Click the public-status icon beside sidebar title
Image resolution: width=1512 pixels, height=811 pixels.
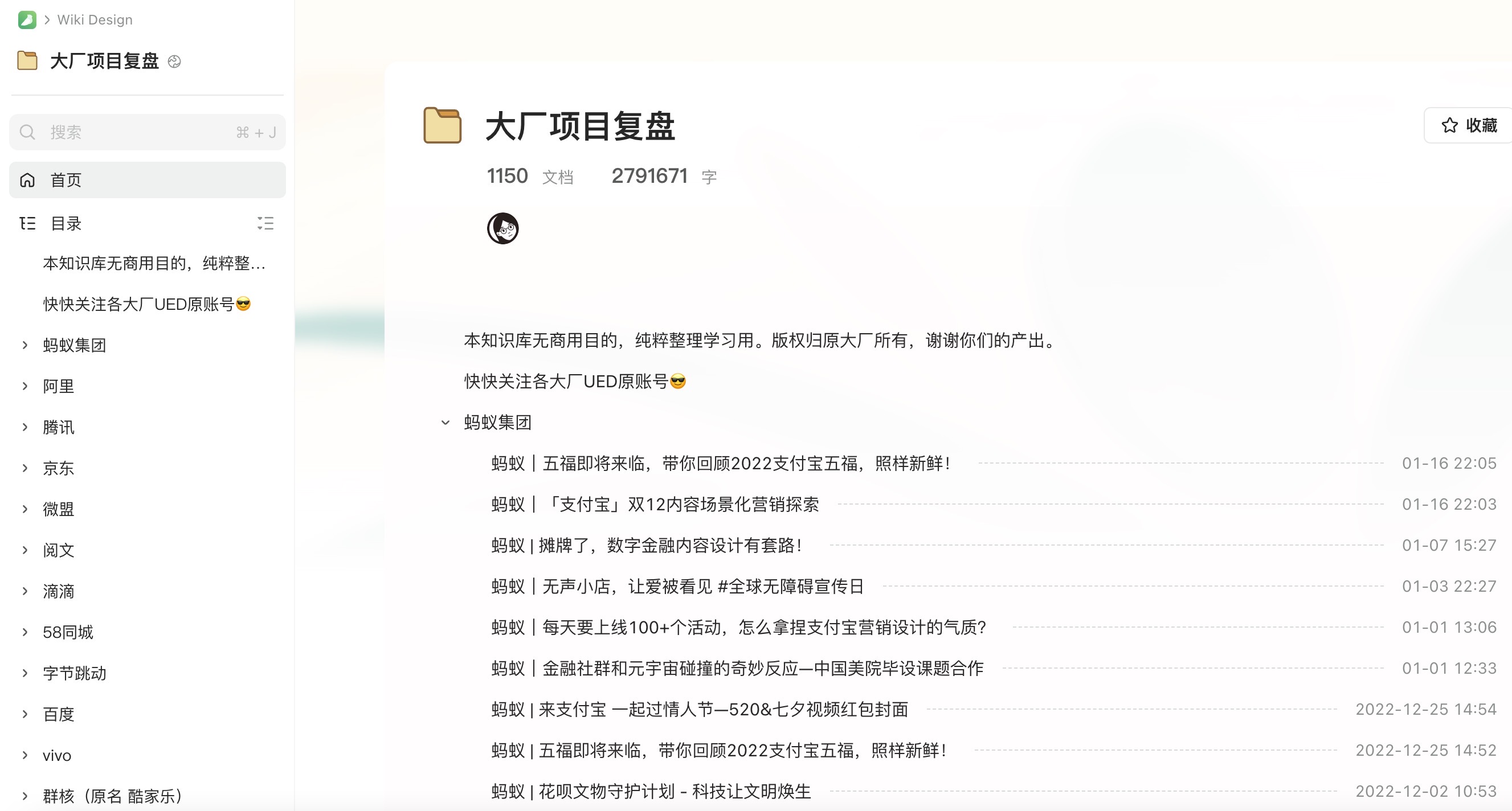pyautogui.click(x=174, y=62)
